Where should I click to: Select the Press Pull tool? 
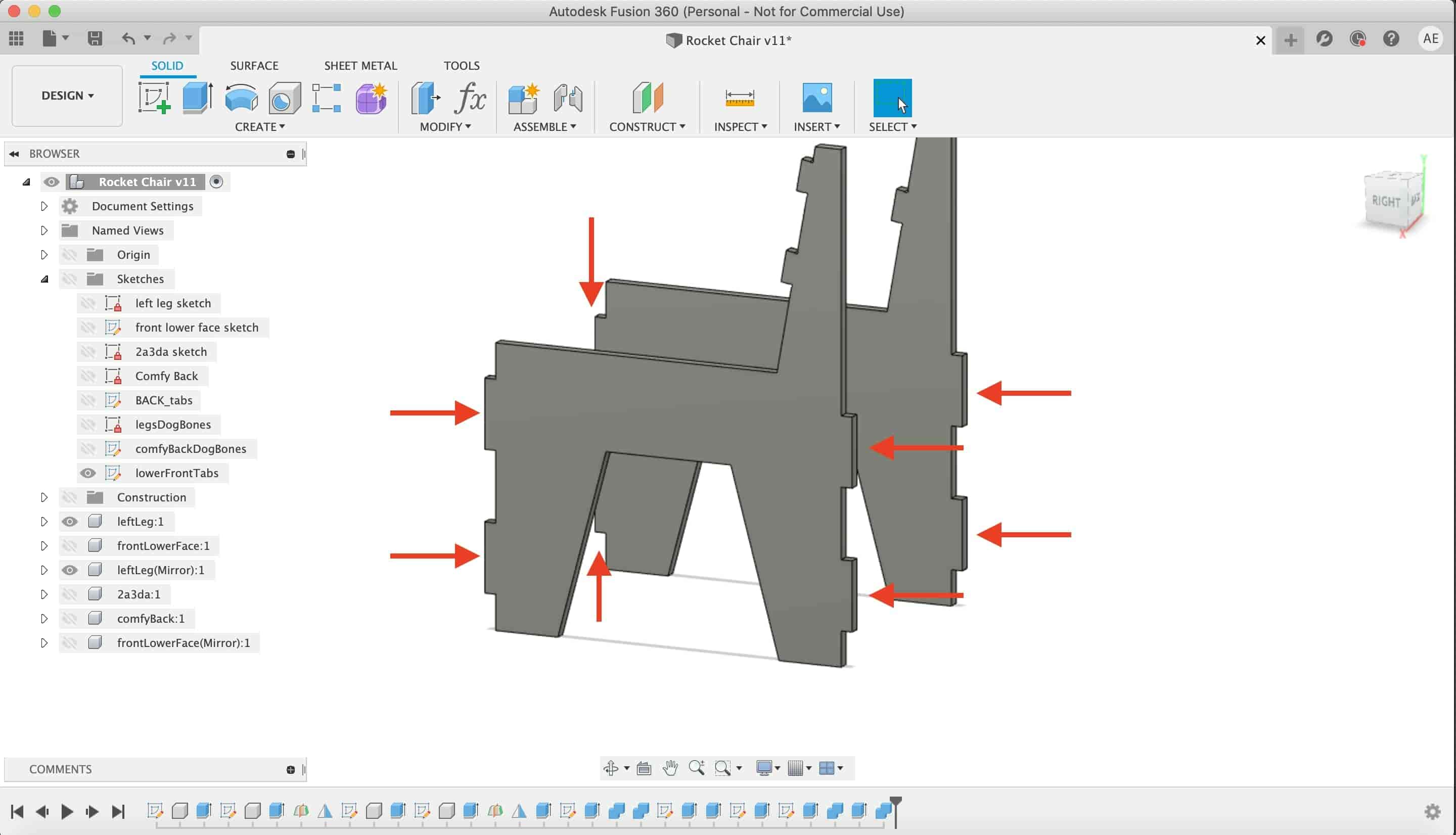pyautogui.click(x=426, y=98)
